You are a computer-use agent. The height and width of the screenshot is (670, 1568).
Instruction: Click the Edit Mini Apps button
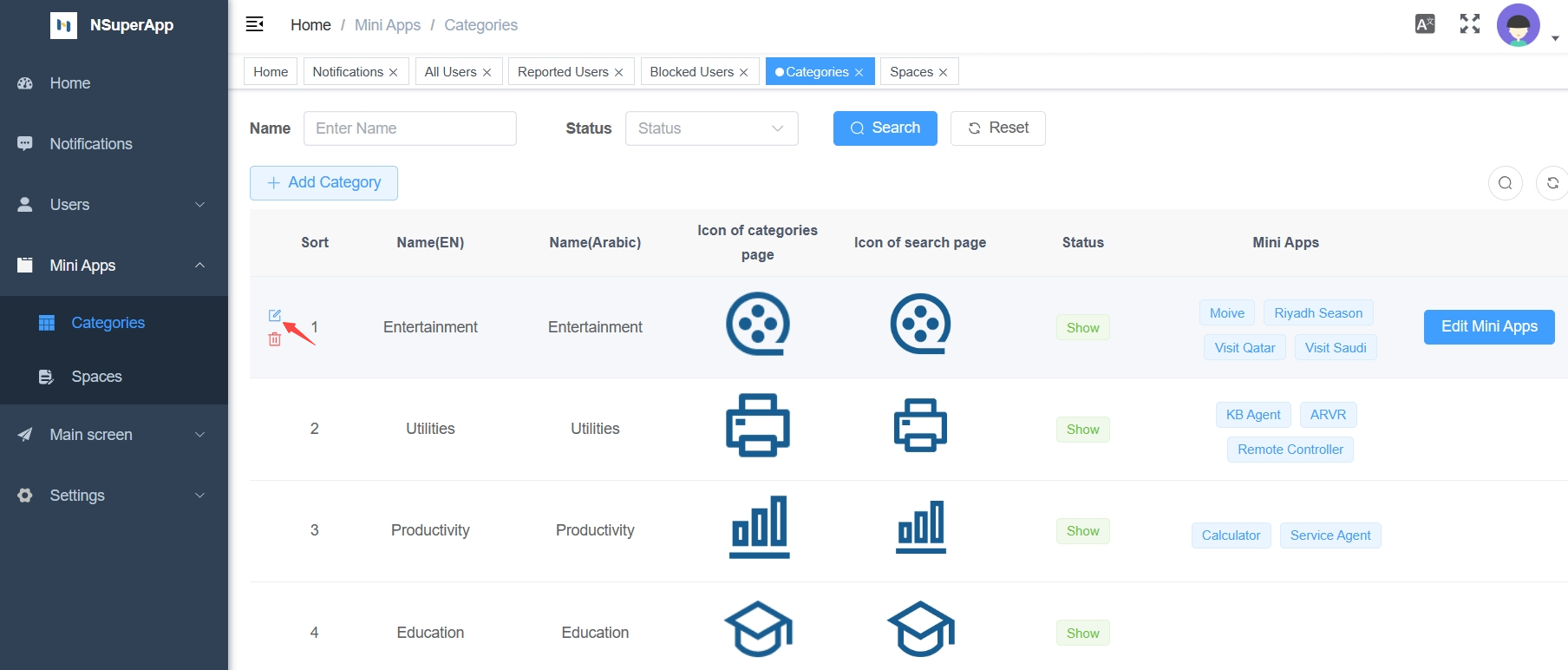click(1488, 327)
